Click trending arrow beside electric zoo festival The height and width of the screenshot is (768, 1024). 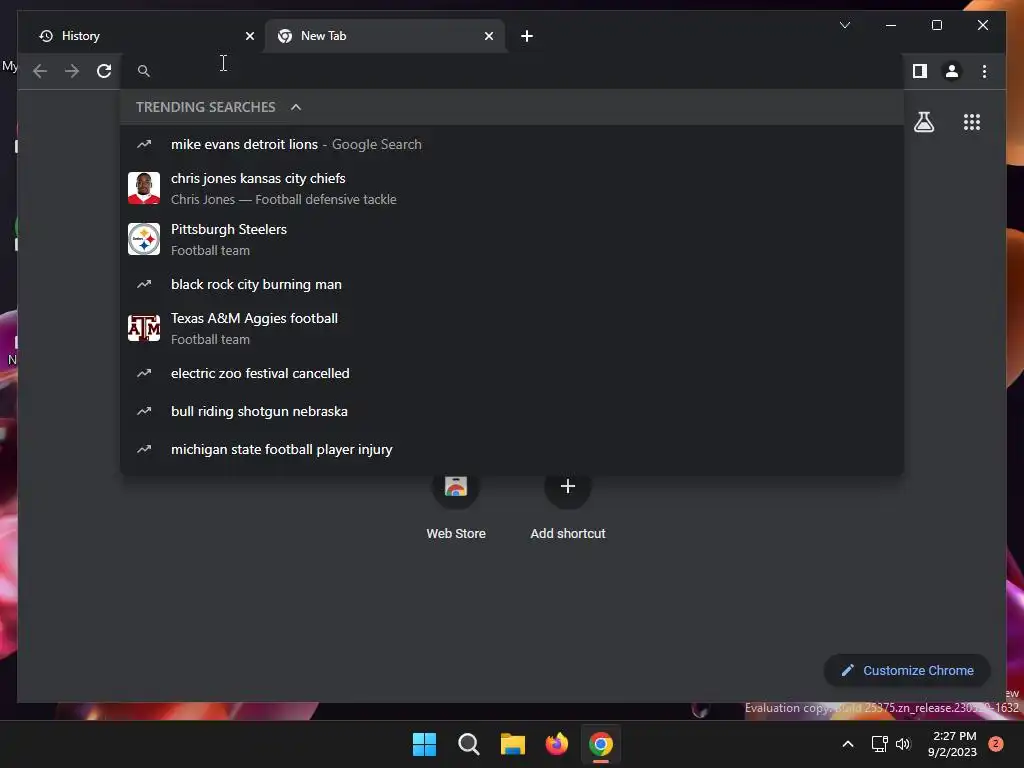pyautogui.click(x=144, y=373)
